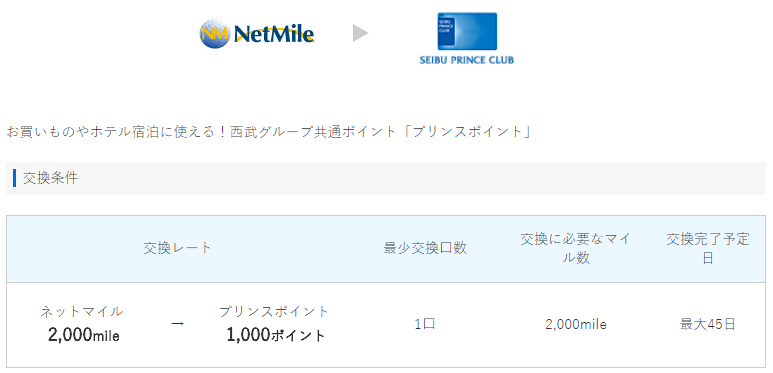Click the 2,000mile bold rate value
Image resolution: width=773 pixels, height=373 pixels.
pos(84,336)
